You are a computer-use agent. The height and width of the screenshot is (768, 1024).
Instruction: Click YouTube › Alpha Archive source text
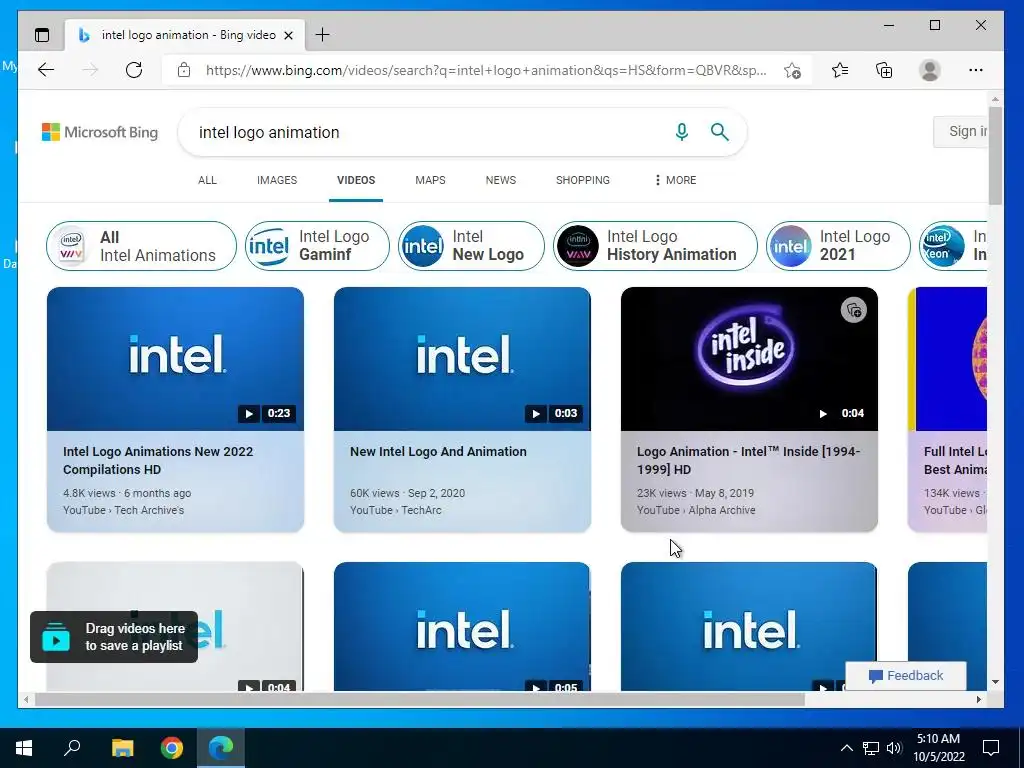[696, 510]
